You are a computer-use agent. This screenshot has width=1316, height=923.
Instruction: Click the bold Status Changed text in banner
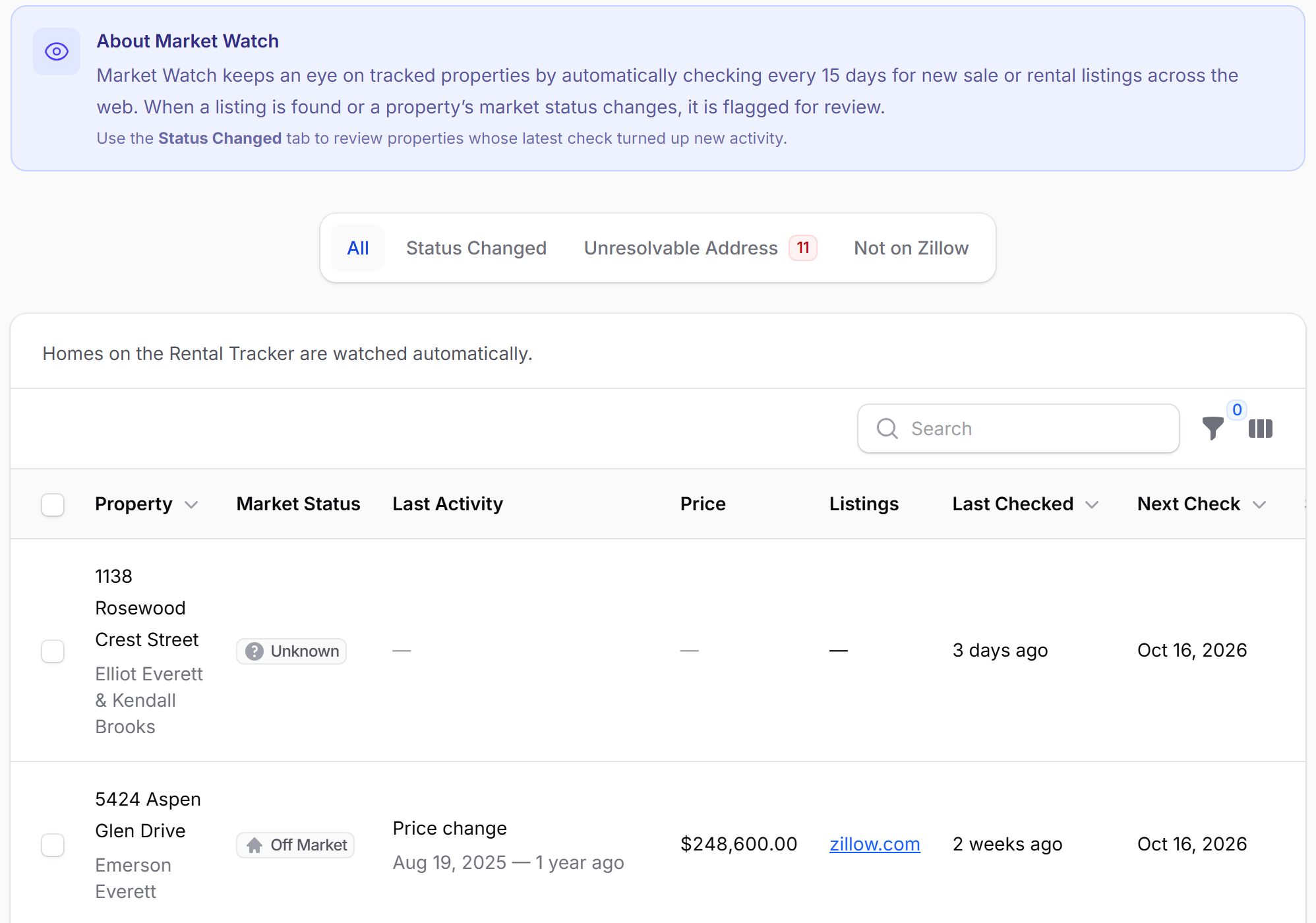pos(220,138)
